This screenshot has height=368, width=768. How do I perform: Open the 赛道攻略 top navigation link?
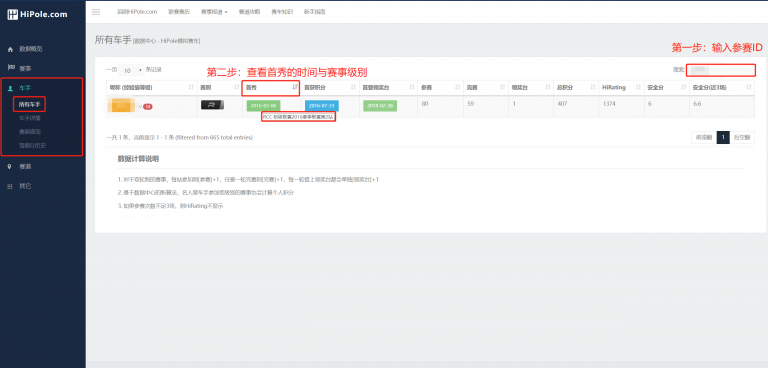point(249,12)
